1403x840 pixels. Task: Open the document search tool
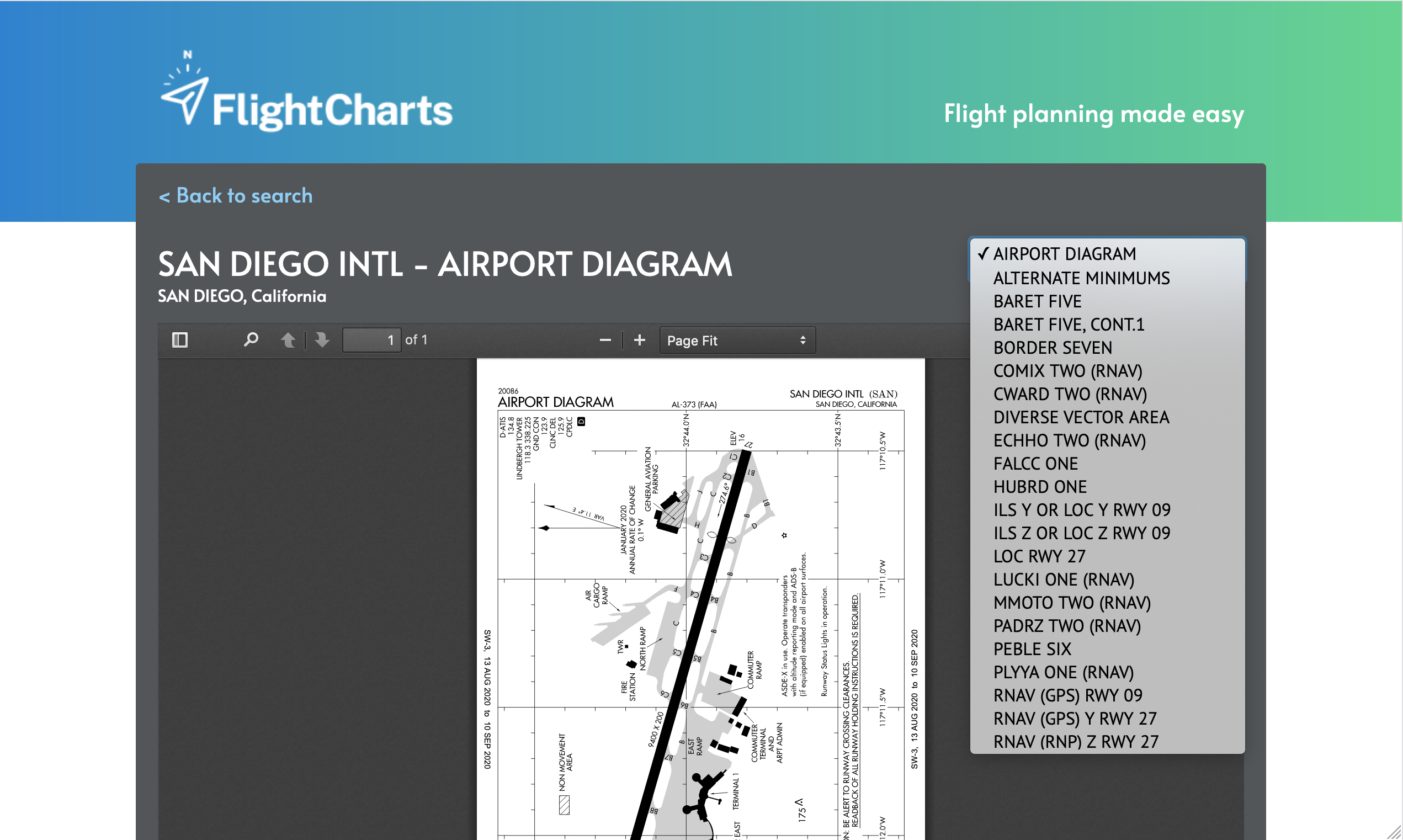251,339
